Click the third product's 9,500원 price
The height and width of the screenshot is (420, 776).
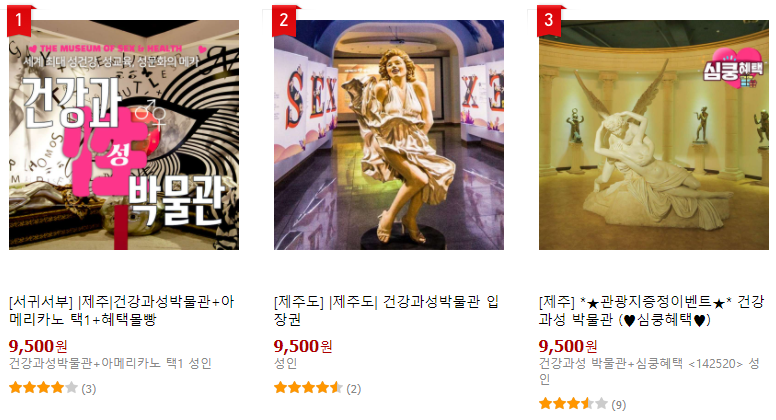(568, 346)
